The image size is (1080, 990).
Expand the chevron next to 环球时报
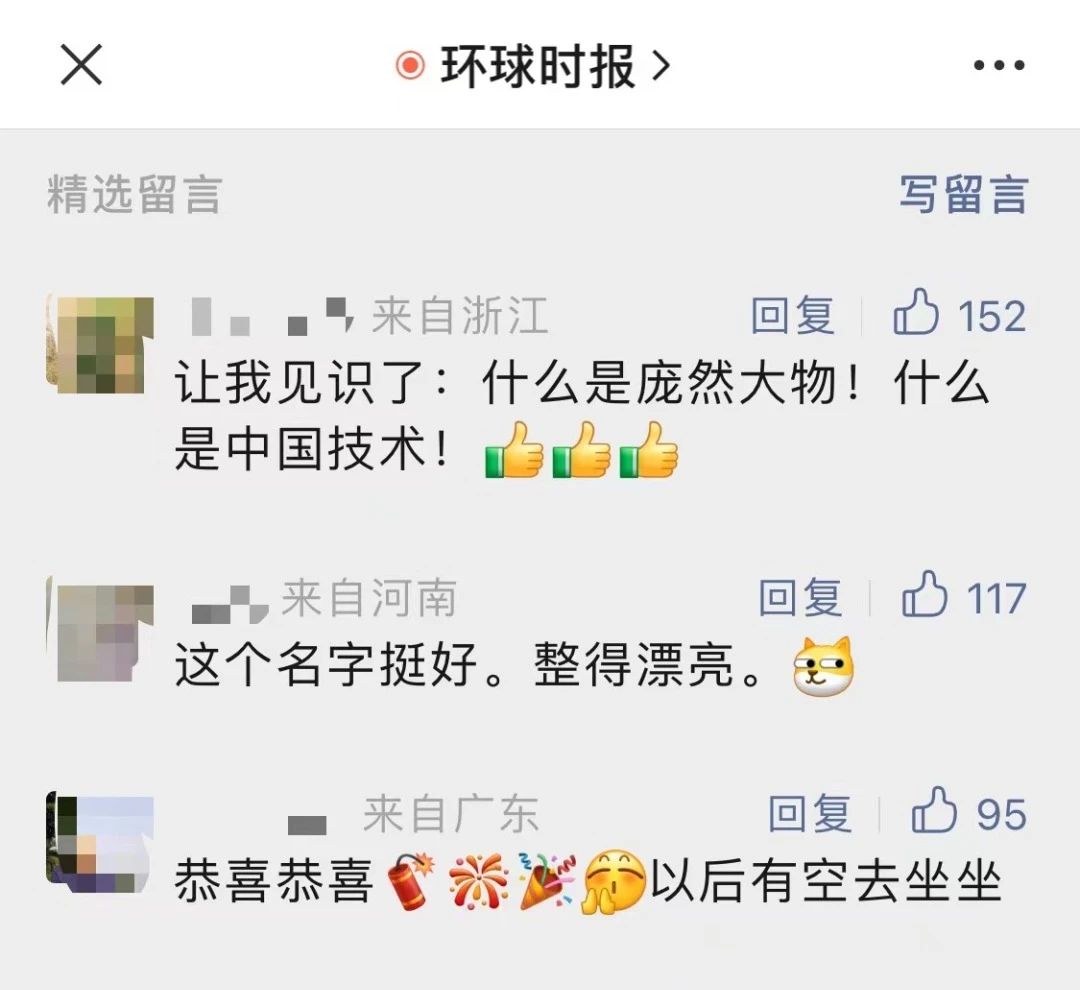click(661, 66)
